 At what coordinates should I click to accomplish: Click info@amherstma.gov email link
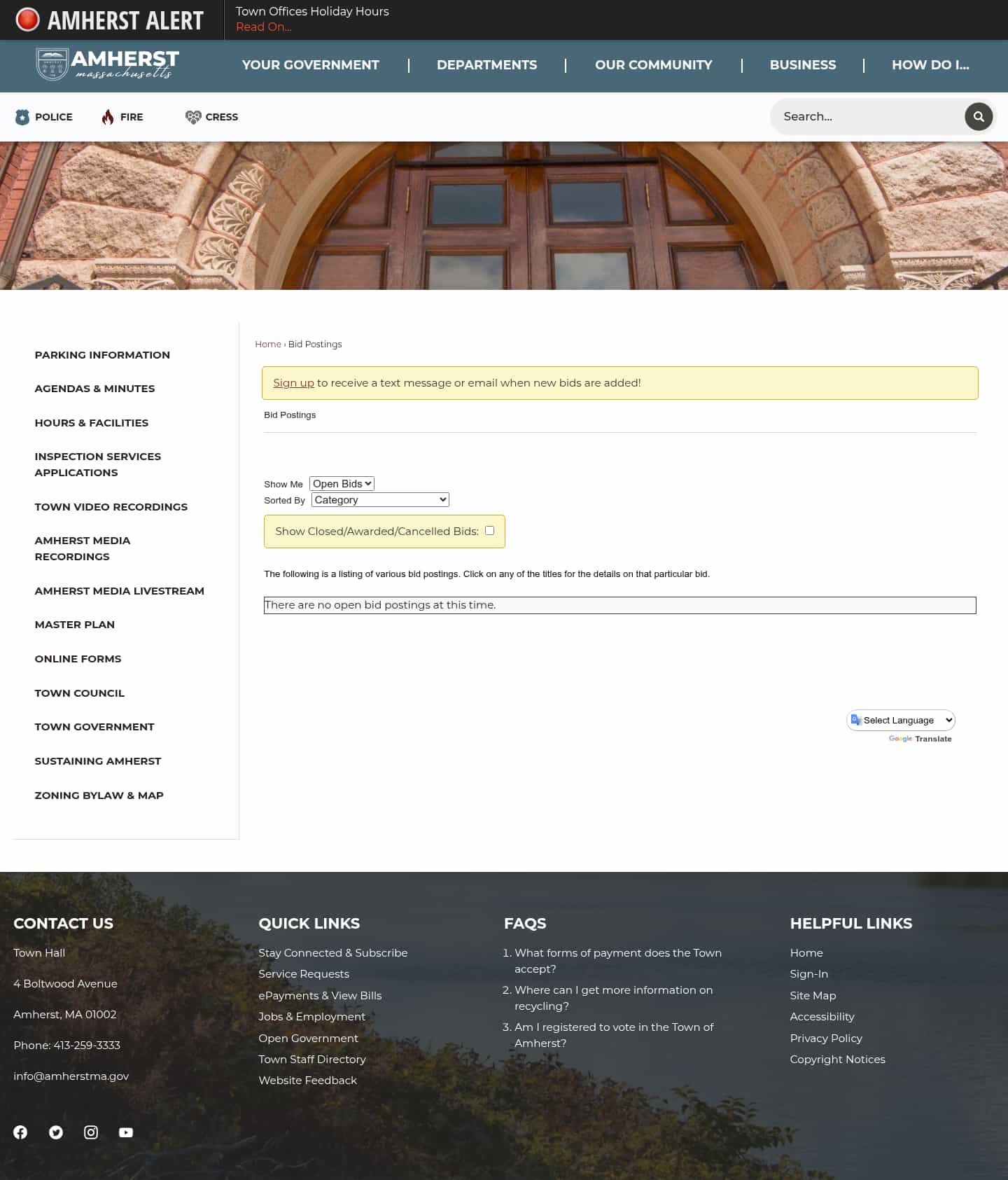pyautogui.click(x=71, y=1076)
